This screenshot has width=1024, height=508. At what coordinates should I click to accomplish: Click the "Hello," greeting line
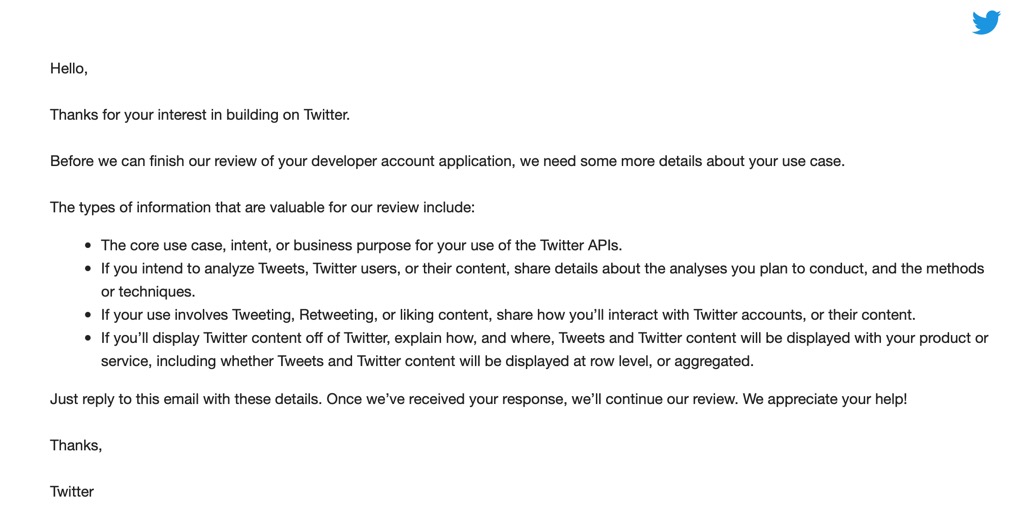[69, 69]
